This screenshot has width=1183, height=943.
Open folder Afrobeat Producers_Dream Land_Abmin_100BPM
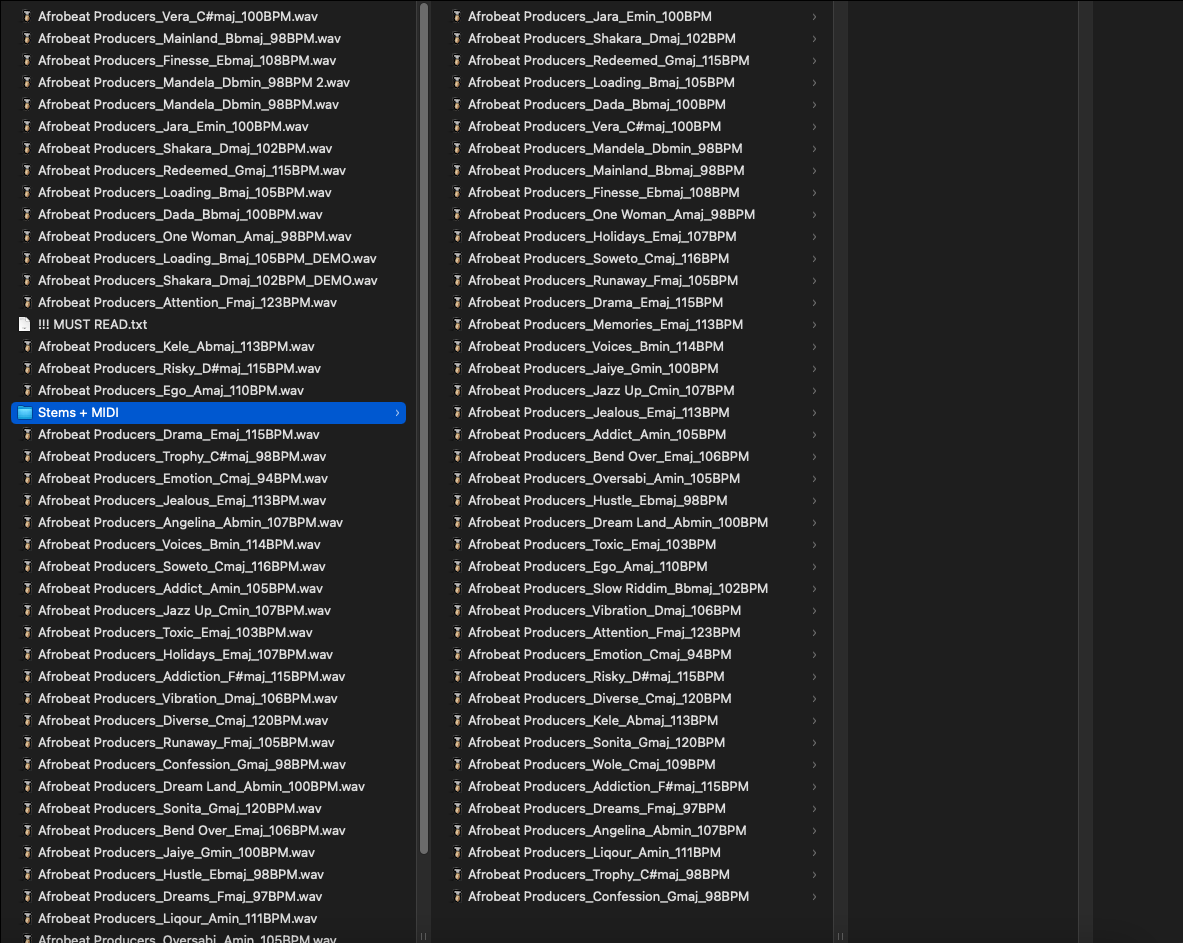(618, 522)
